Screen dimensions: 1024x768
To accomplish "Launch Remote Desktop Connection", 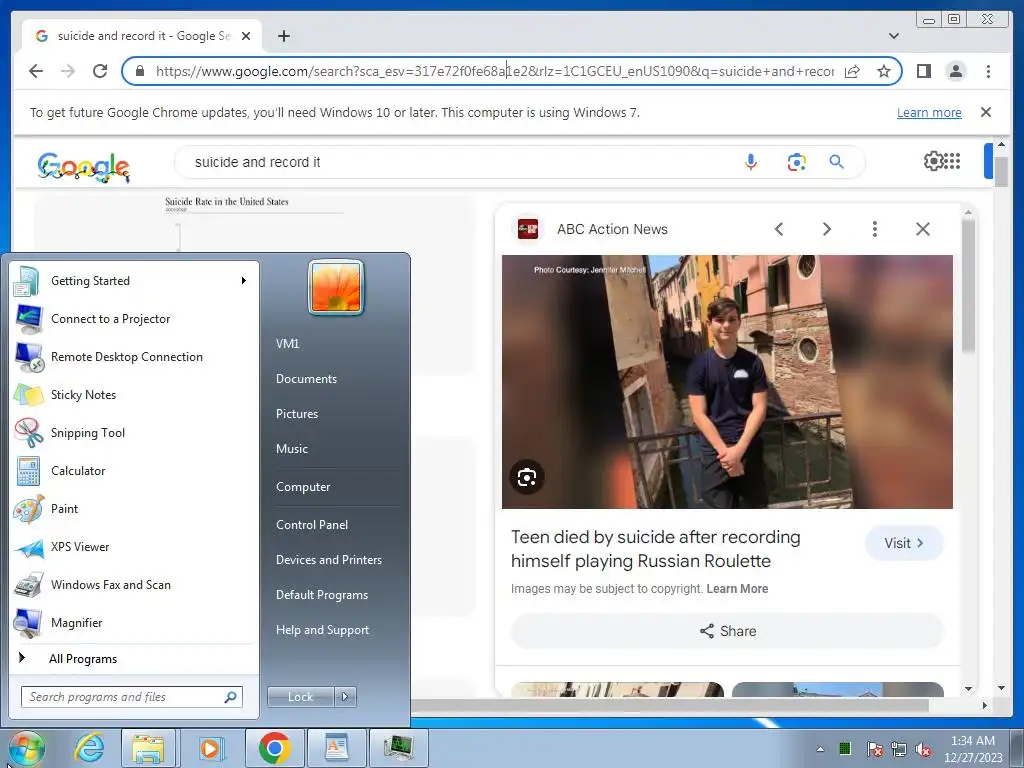I will point(133,357).
